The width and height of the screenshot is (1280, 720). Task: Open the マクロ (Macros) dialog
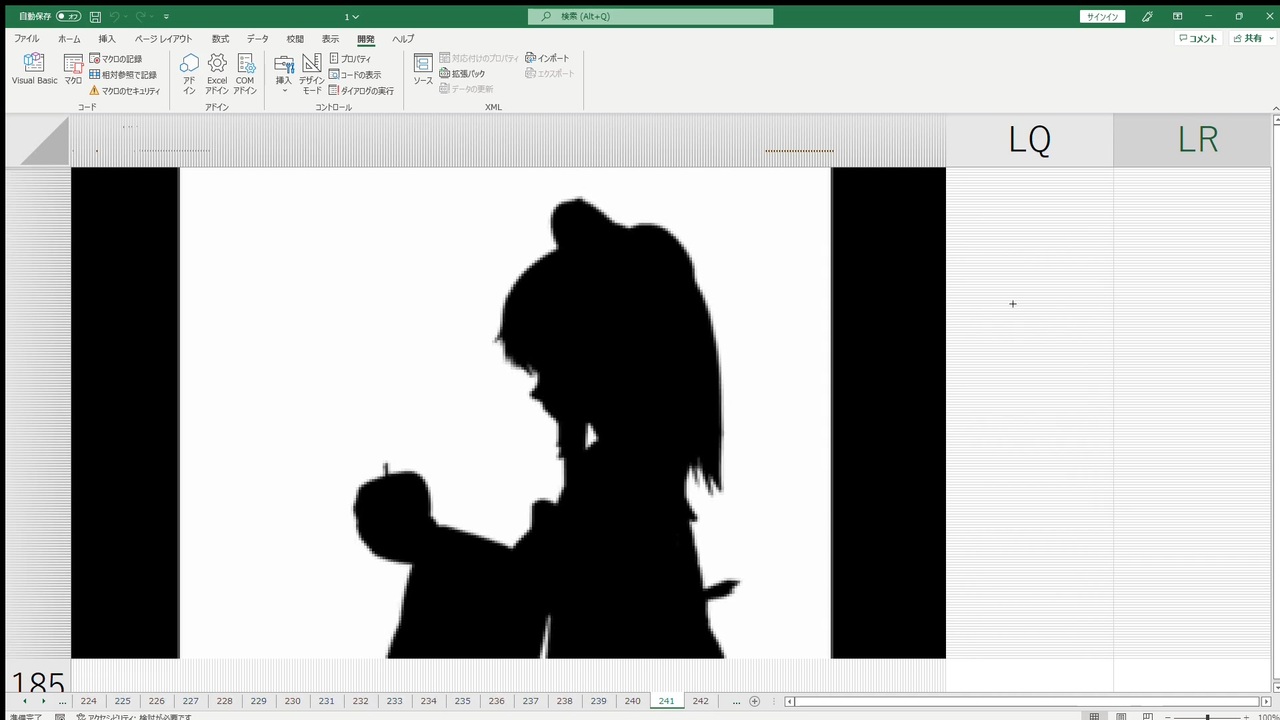[x=73, y=69]
